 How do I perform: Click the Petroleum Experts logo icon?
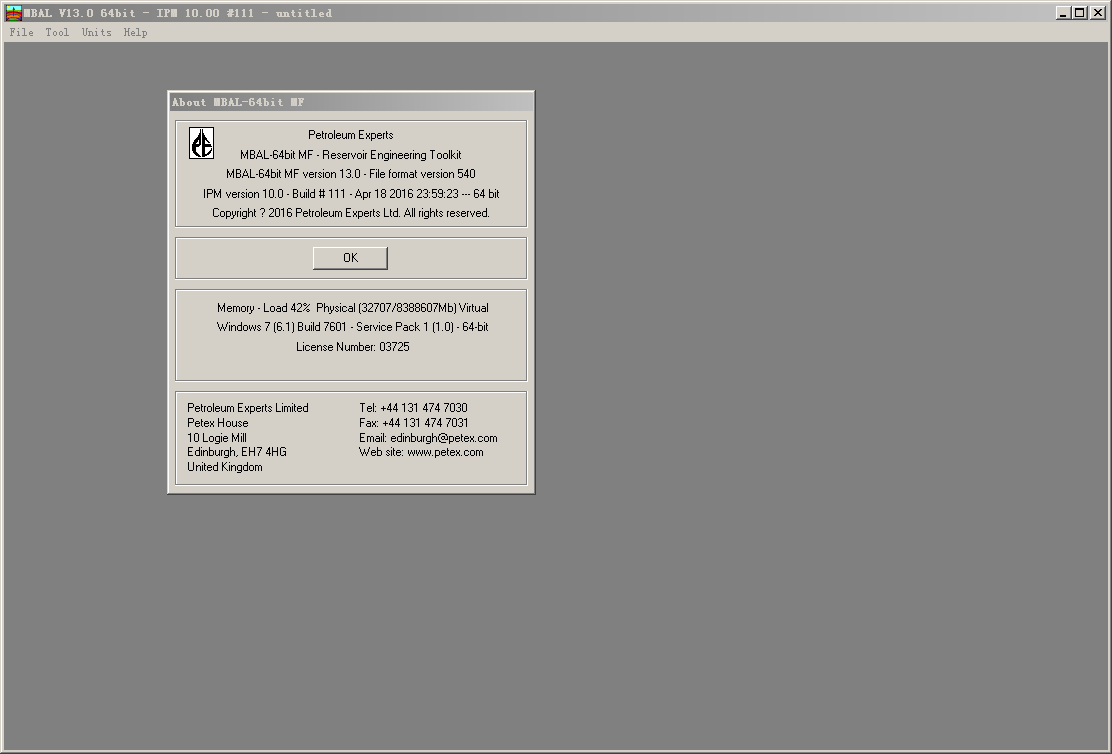201,143
